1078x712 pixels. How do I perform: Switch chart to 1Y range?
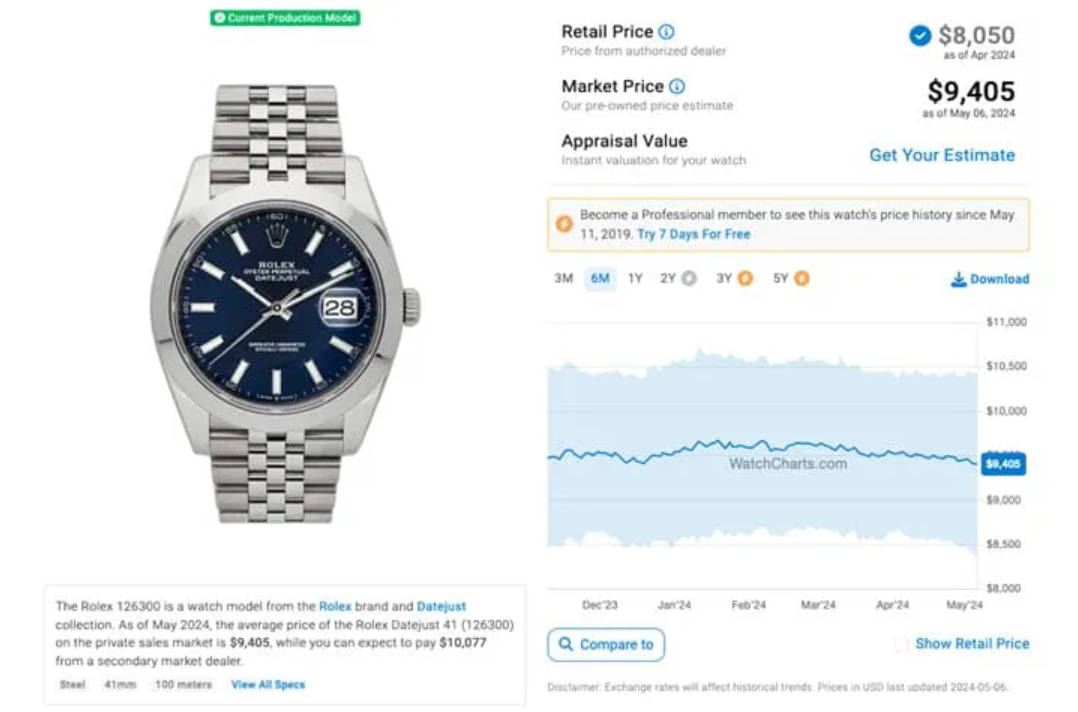point(635,278)
